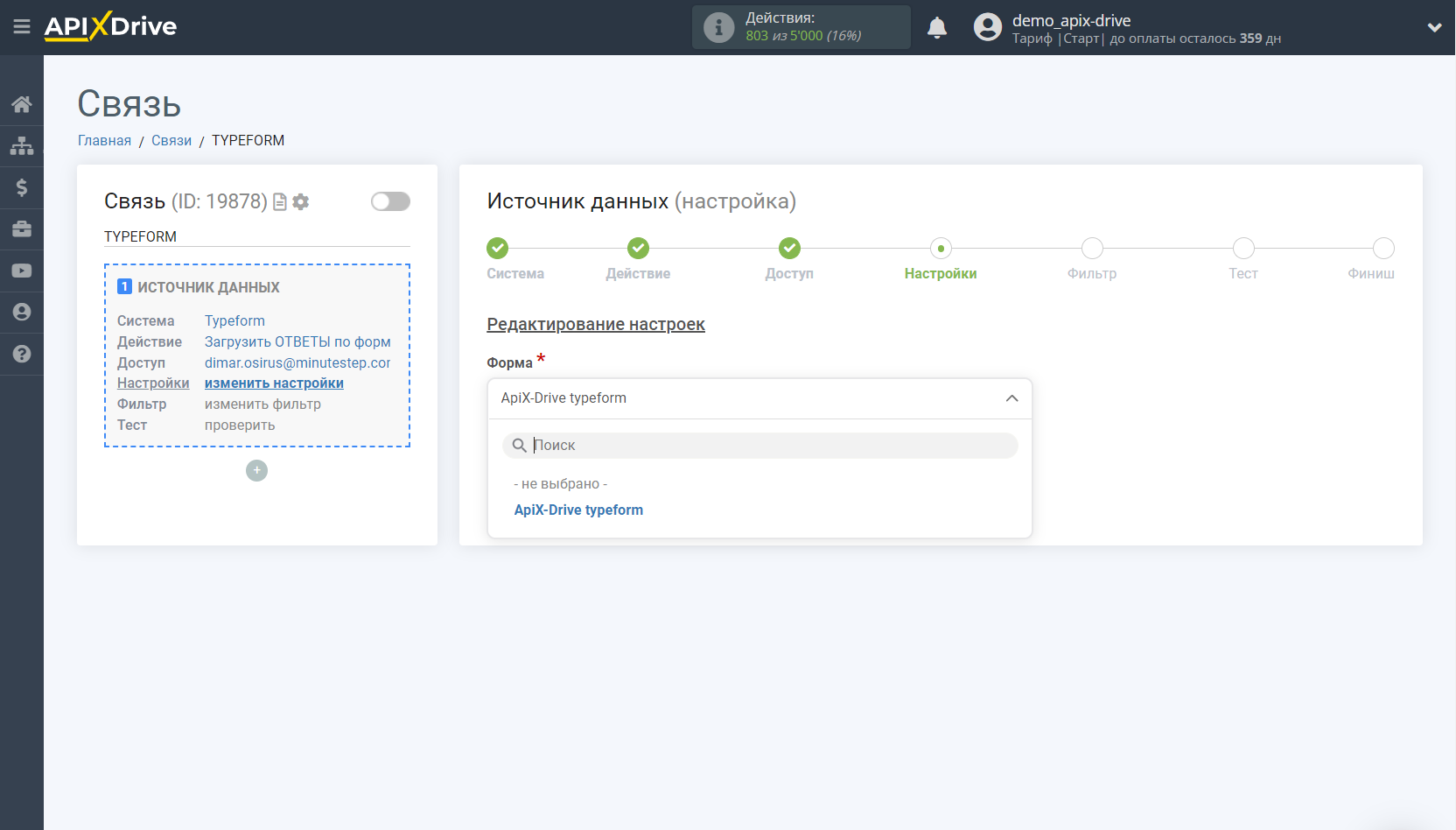Open the connections sitemap sidebar icon
Image resolution: width=1456 pixels, height=830 pixels.
pos(22,145)
